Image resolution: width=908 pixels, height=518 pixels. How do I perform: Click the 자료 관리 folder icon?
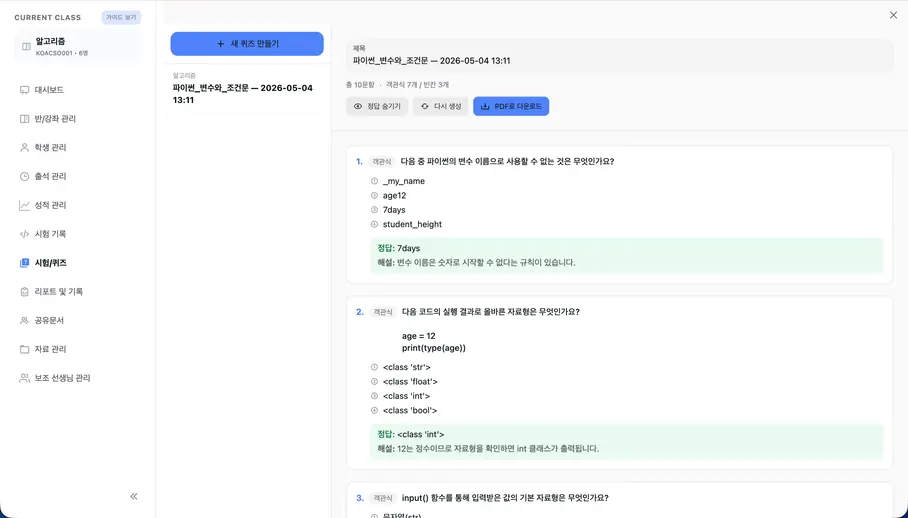tap(24, 349)
